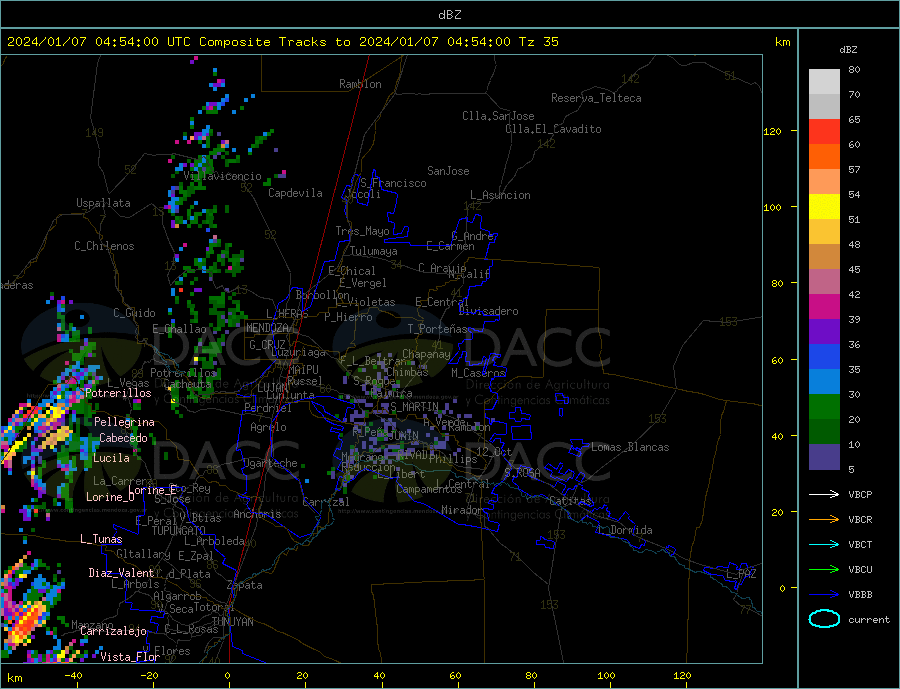This screenshot has width=900, height=689.
Task: Click the 'C_Guido' map label
Action: pos(134,313)
